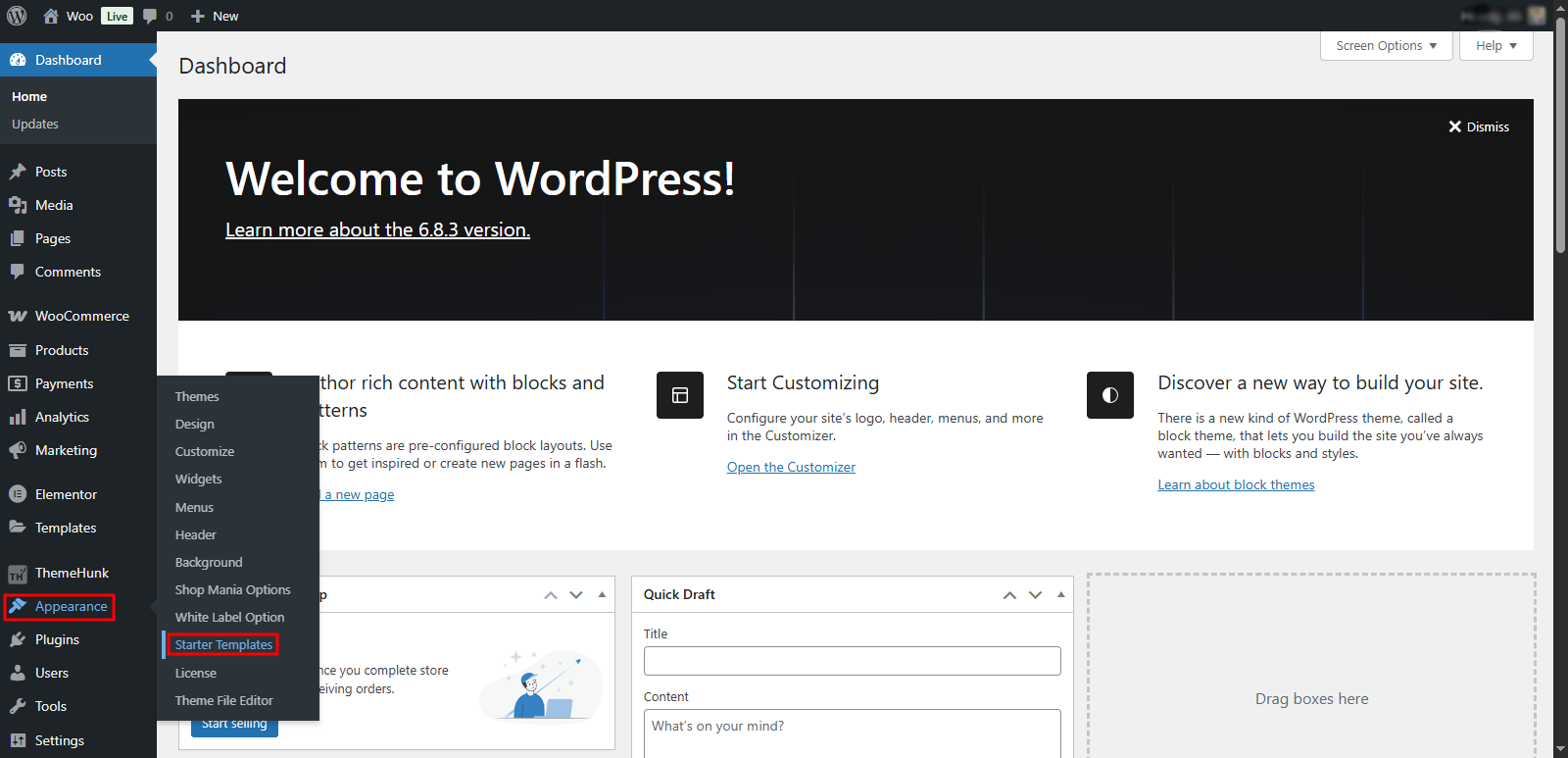
Task: Click the Plugins plug icon
Action: click(x=18, y=639)
